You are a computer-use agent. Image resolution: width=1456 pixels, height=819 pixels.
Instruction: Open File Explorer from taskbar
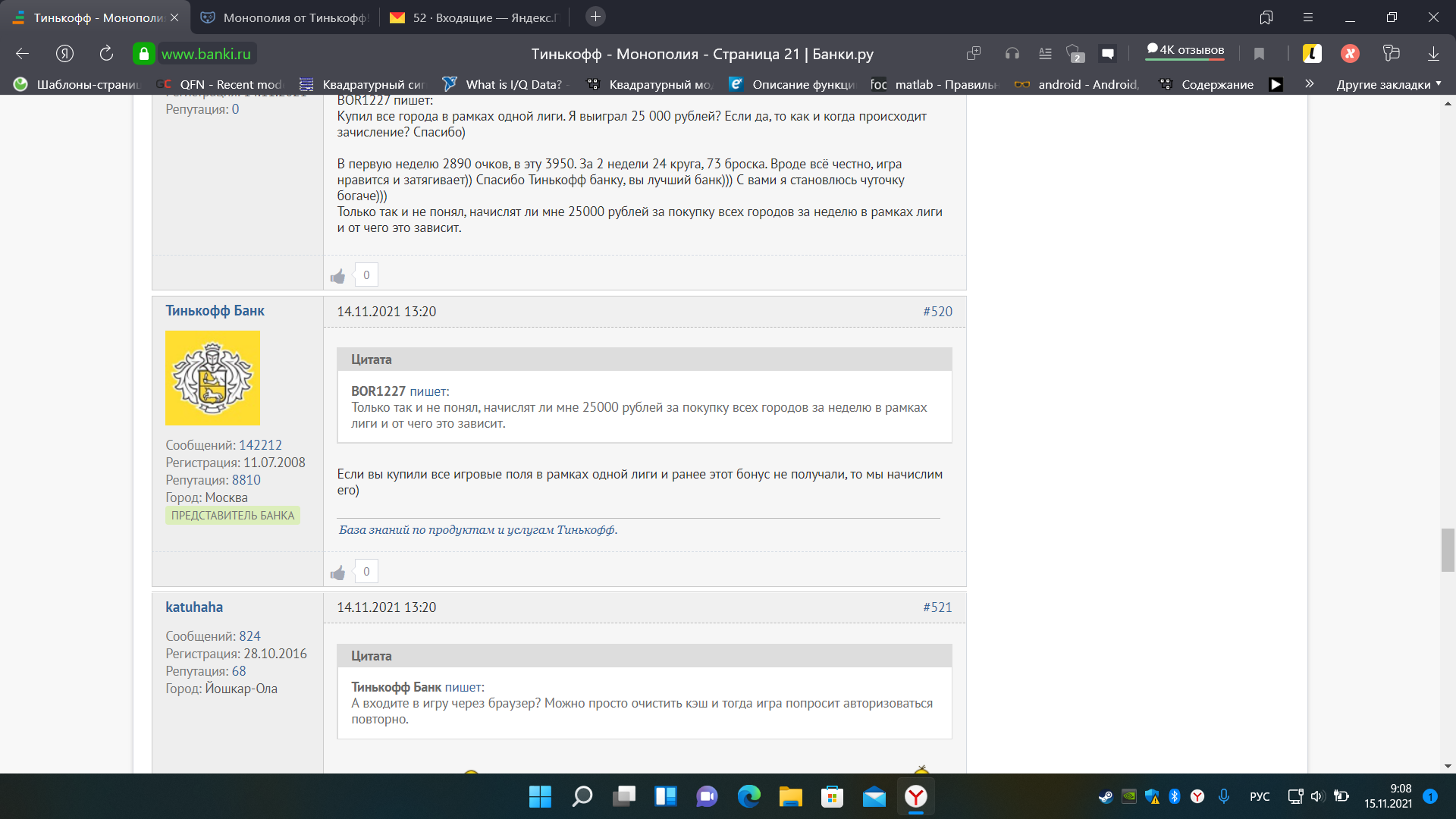click(790, 796)
